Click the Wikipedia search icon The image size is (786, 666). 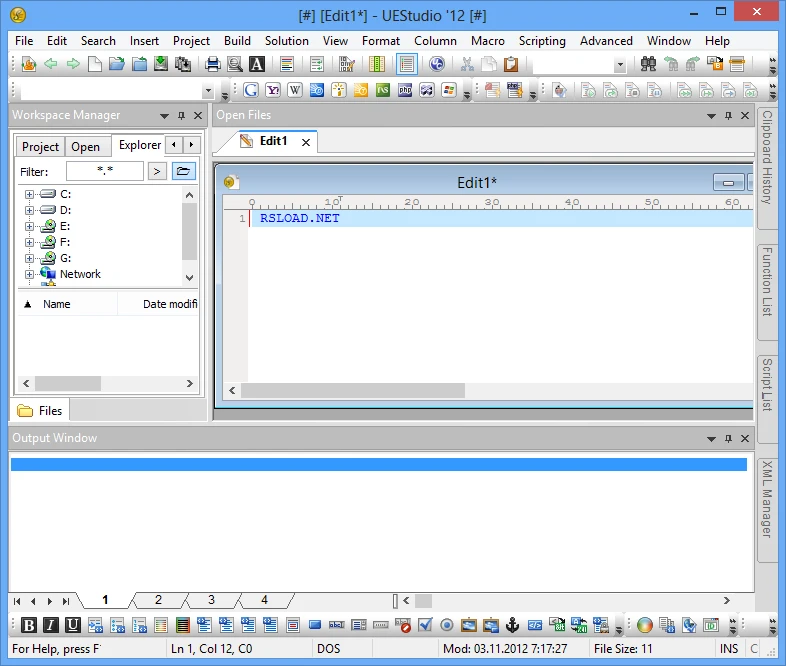pyautogui.click(x=295, y=90)
